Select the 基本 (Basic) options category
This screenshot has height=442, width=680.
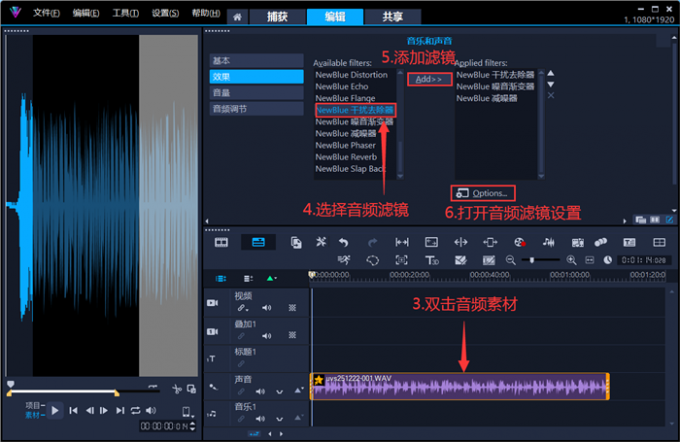(x=256, y=61)
